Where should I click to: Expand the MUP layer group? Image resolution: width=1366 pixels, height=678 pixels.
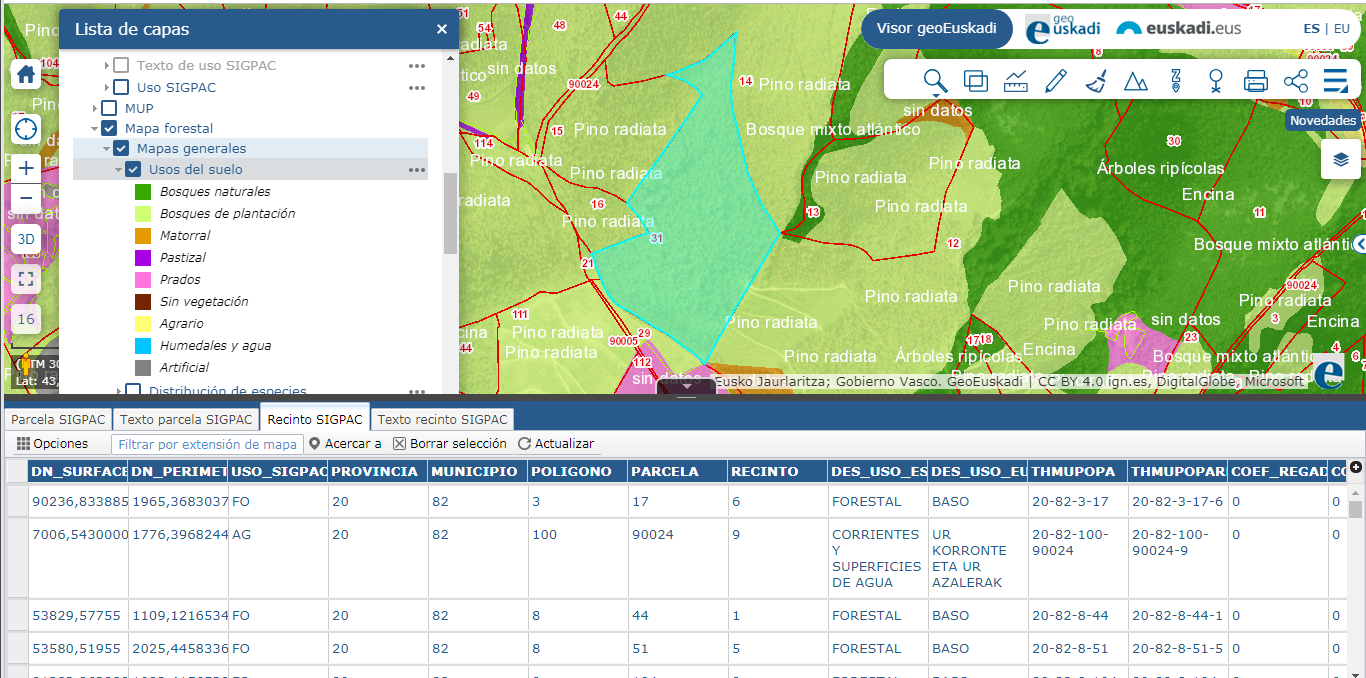[x=95, y=108]
